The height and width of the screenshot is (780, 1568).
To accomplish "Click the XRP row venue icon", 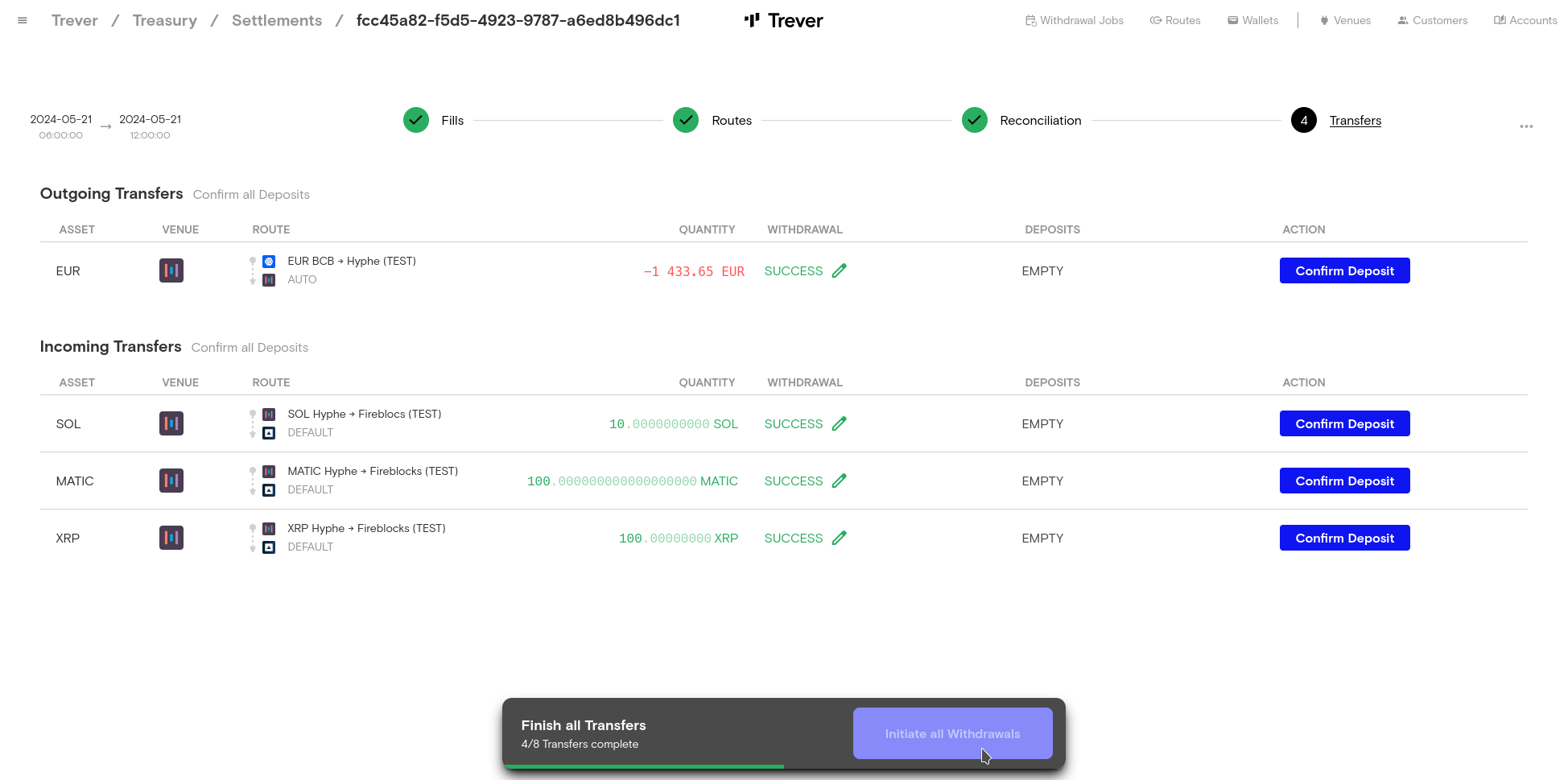I will [x=171, y=539].
